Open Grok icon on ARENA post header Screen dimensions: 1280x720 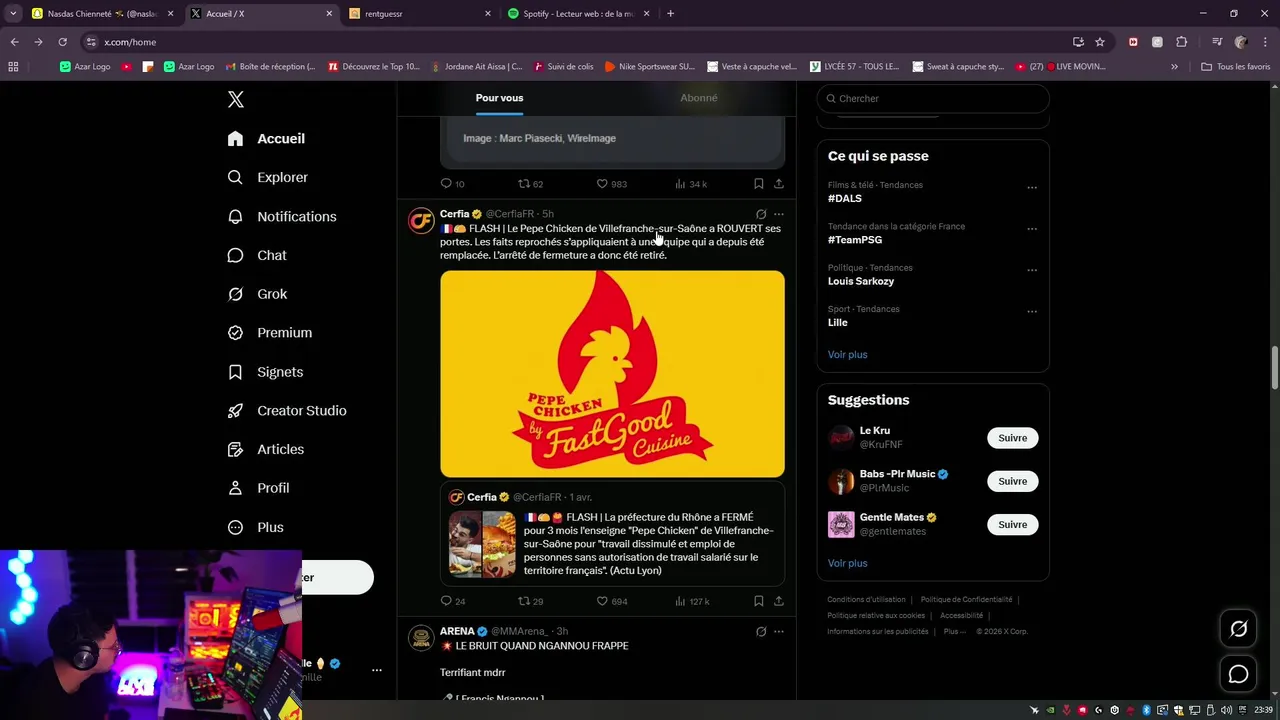761,632
